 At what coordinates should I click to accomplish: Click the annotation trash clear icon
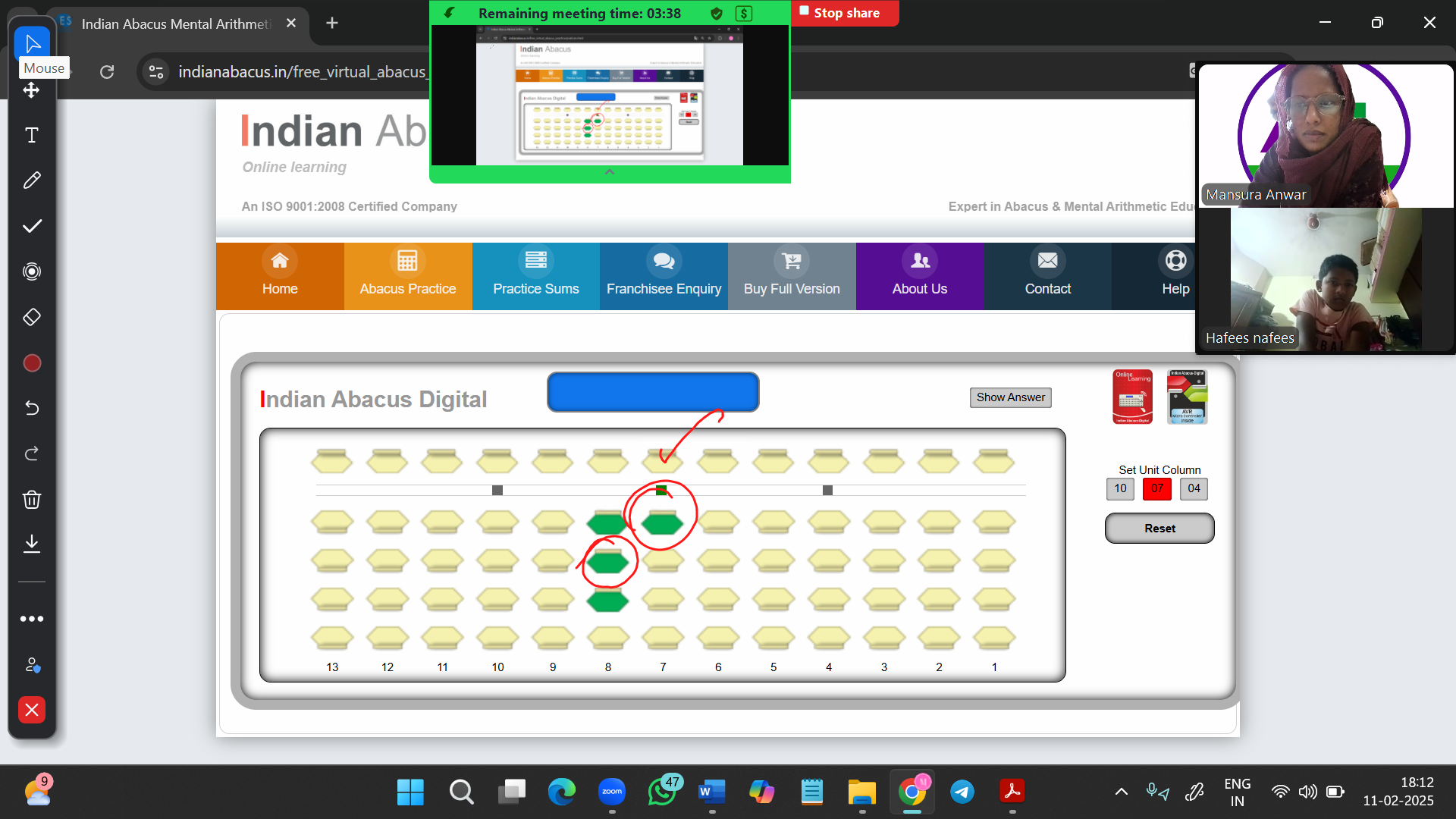(x=32, y=499)
